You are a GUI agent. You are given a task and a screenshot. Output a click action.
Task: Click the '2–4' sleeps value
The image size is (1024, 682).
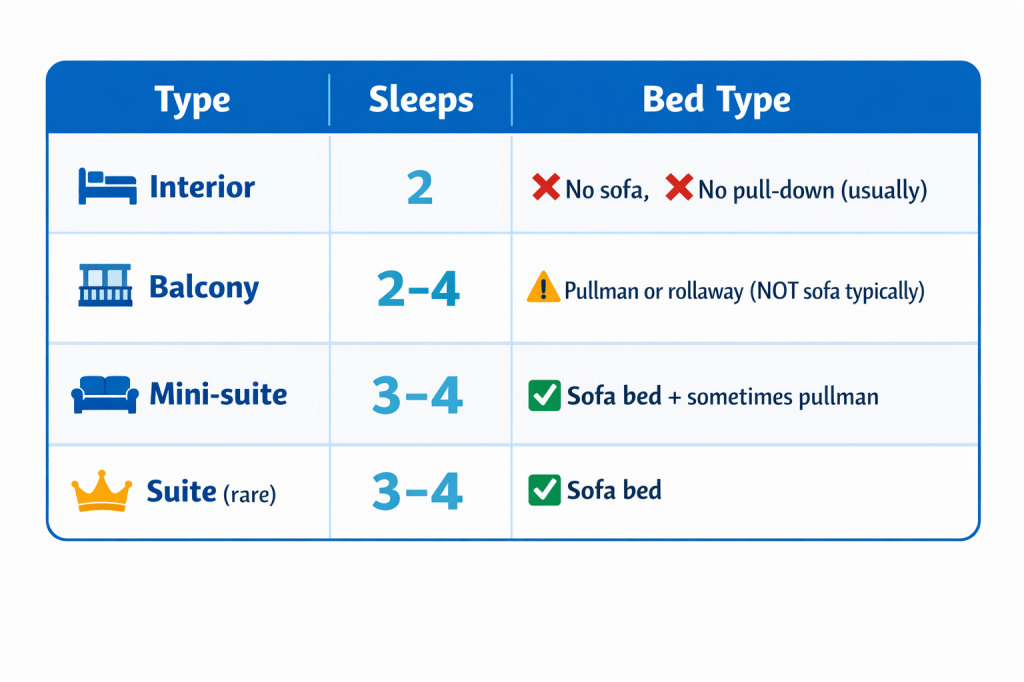418,289
